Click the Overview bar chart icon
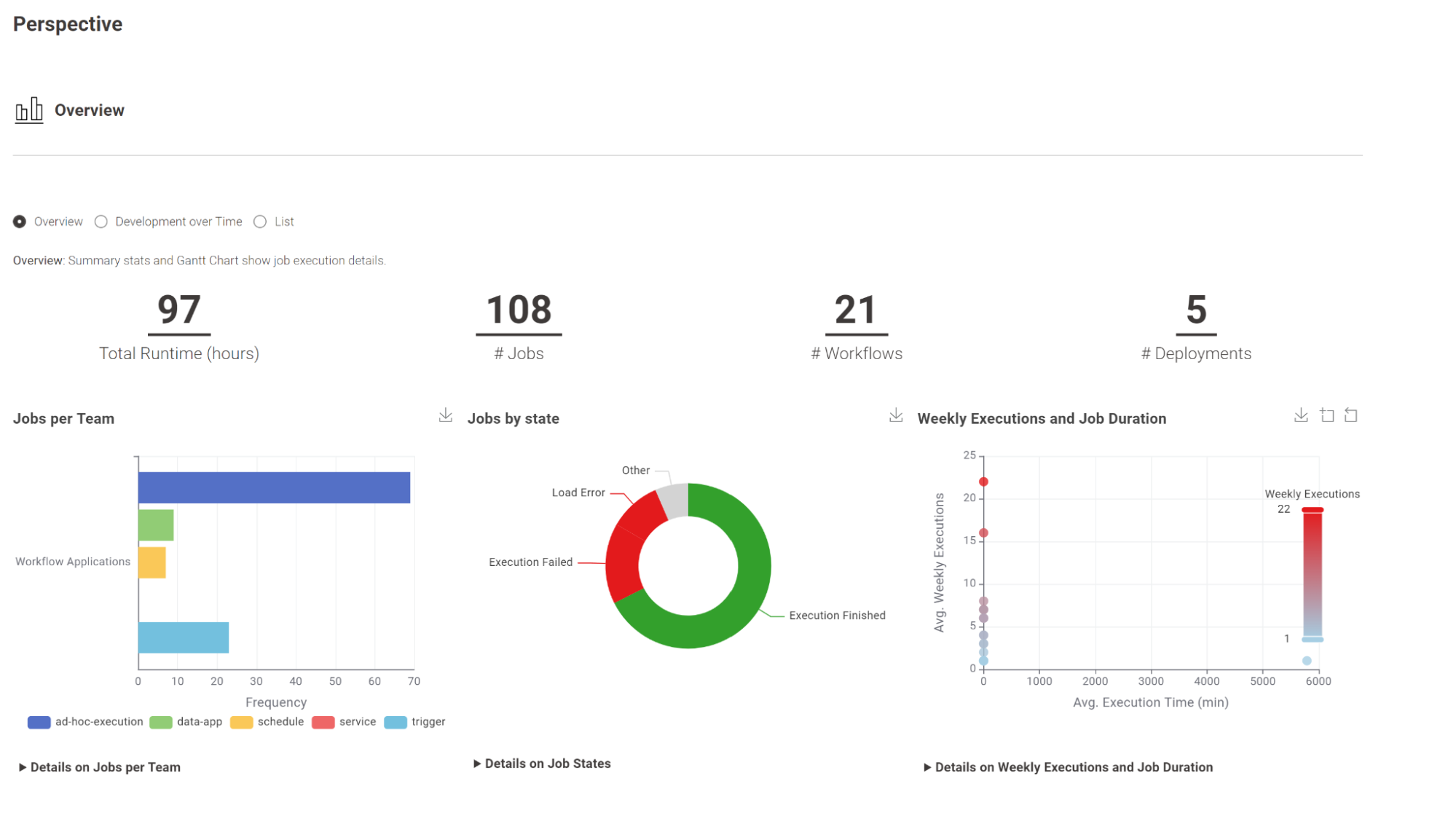 [29, 110]
